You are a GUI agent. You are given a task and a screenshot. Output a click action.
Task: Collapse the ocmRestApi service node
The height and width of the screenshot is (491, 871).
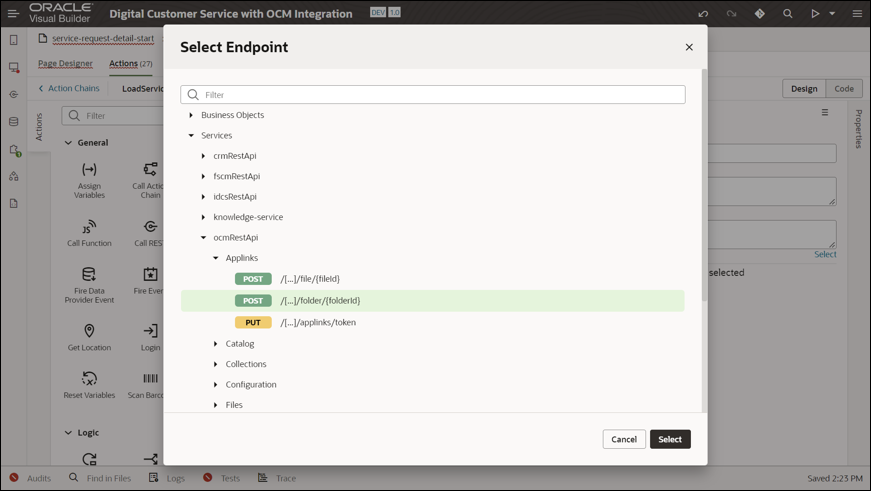pos(203,238)
